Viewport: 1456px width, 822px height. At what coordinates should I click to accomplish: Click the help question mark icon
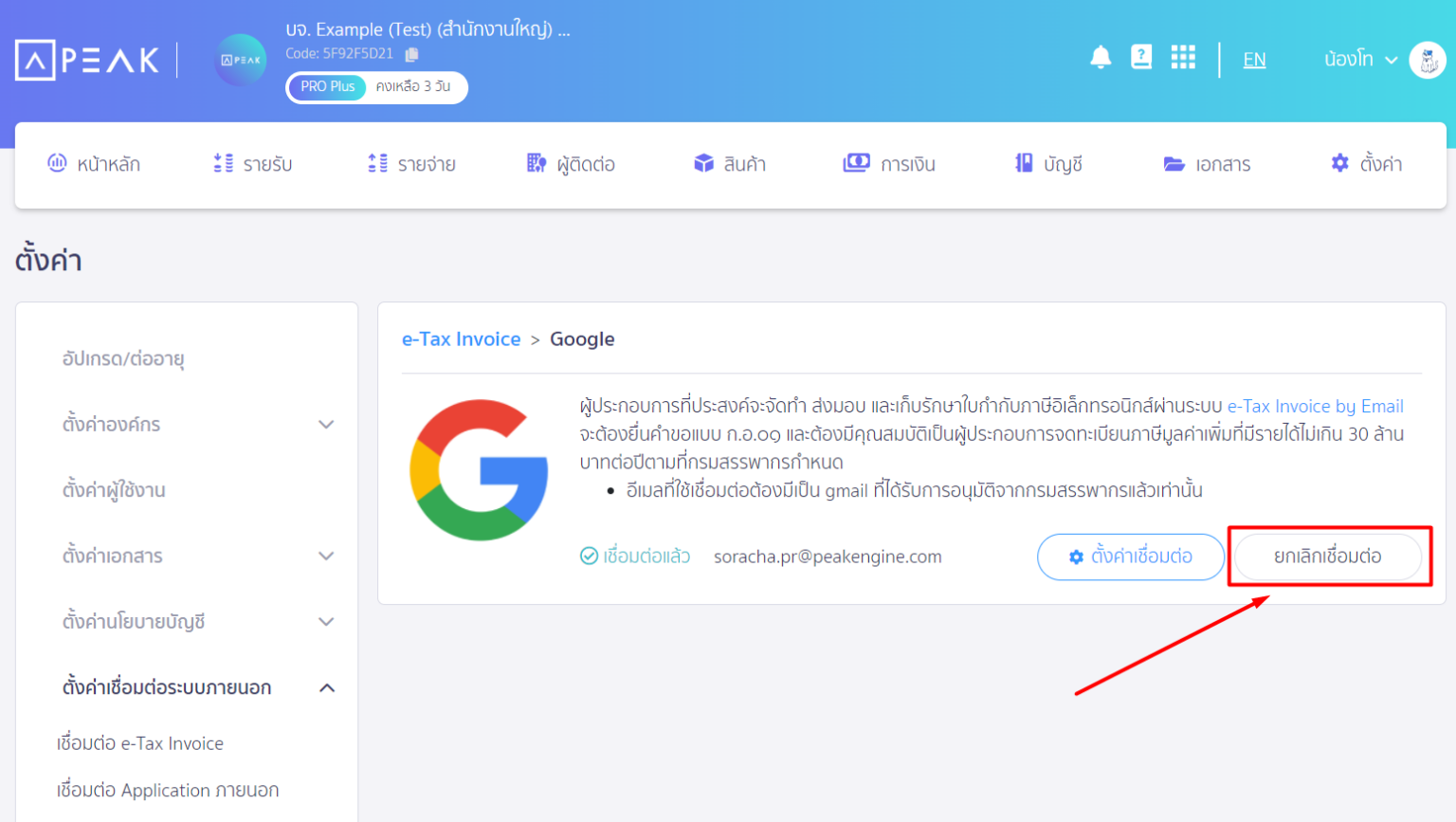click(x=1141, y=57)
